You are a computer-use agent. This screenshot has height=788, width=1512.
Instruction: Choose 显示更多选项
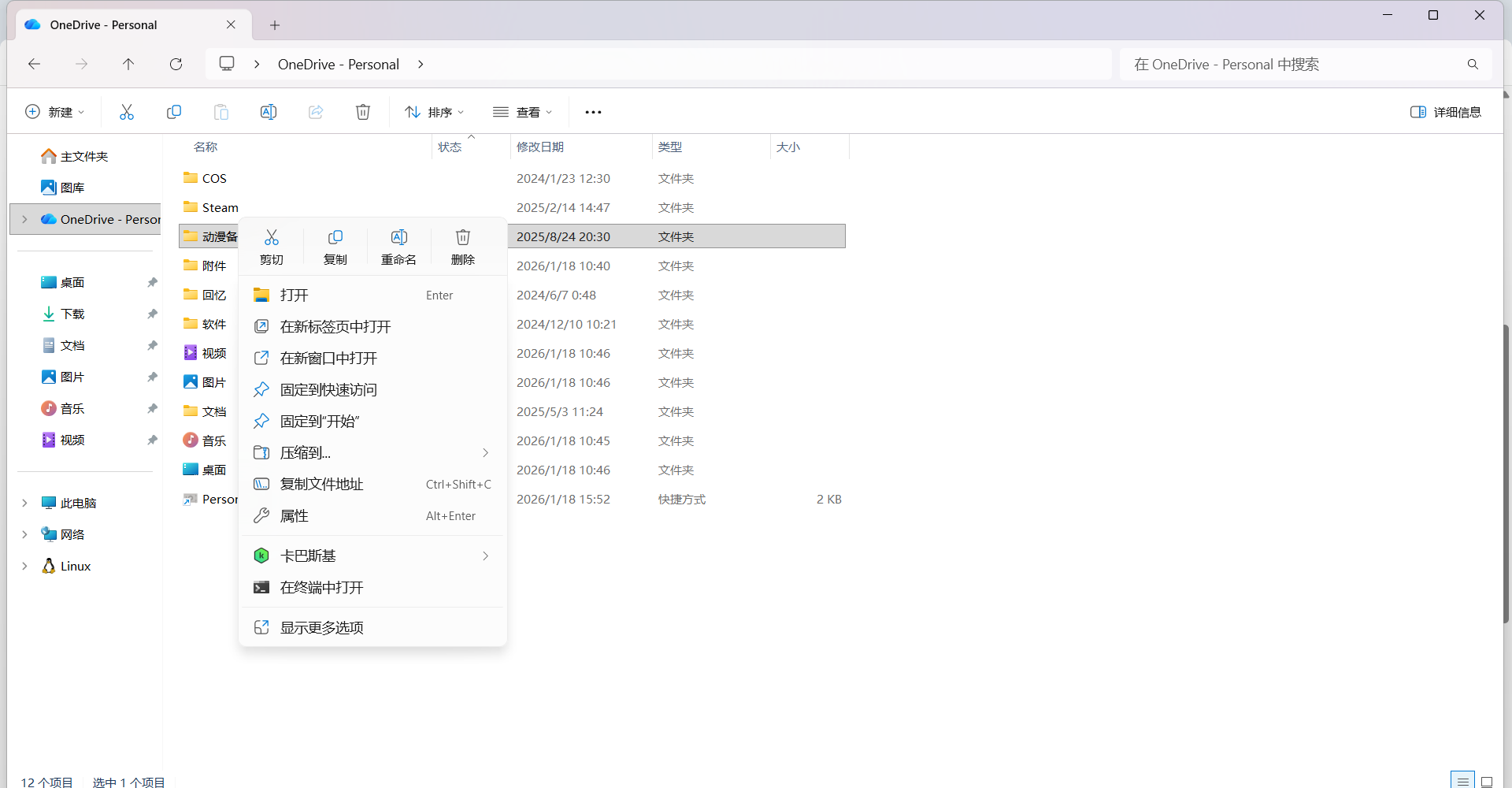(x=372, y=627)
